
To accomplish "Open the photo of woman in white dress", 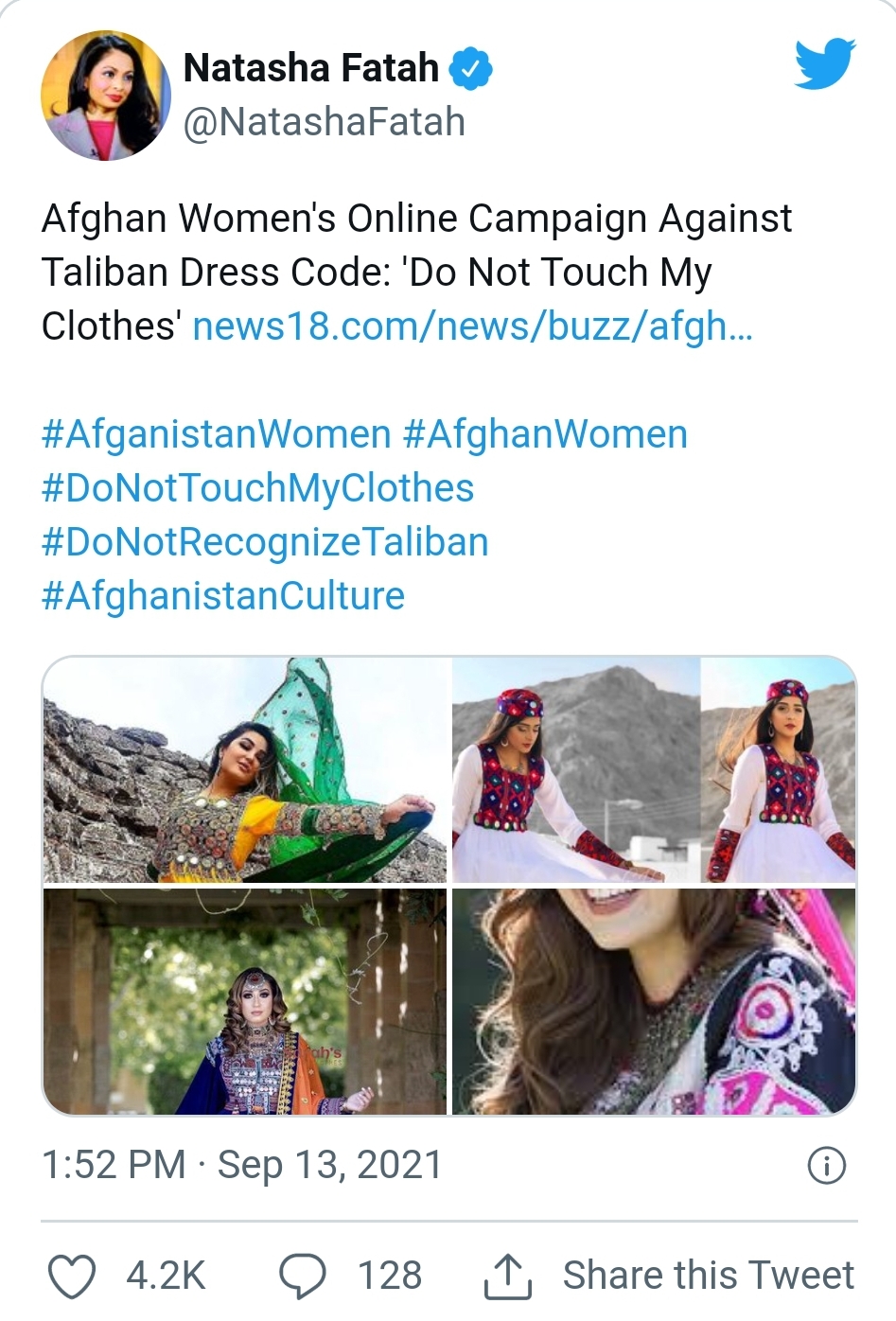I will coord(654,770).
